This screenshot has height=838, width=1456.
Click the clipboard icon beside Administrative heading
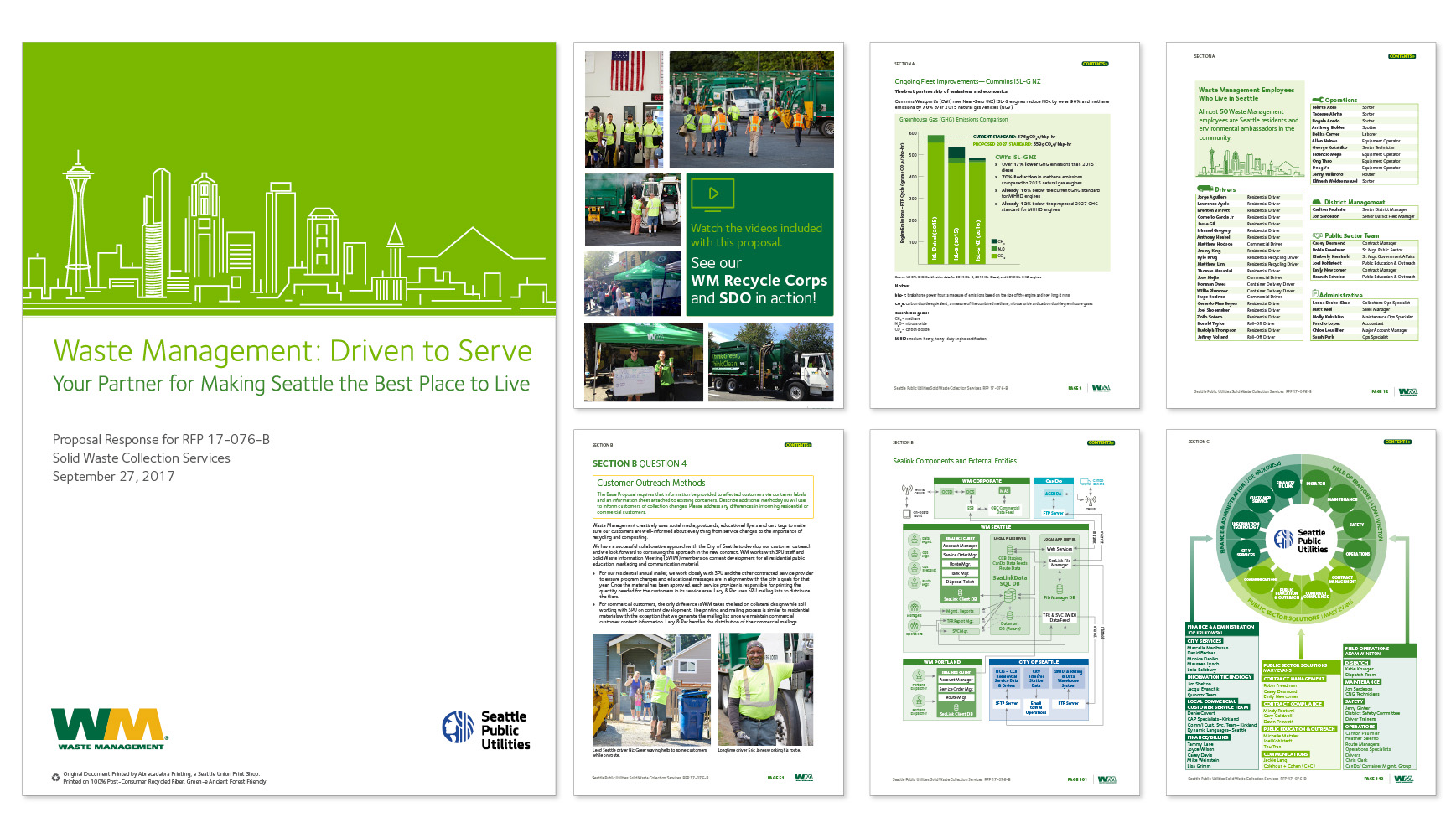1315,294
